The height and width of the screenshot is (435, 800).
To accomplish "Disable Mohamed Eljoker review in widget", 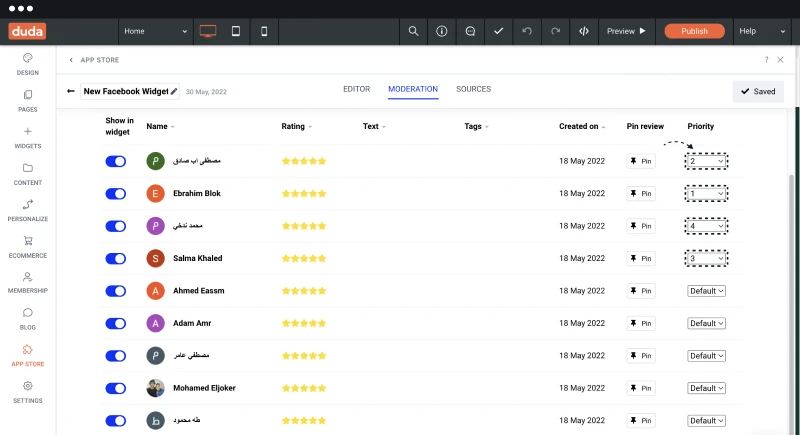I will [116, 388].
